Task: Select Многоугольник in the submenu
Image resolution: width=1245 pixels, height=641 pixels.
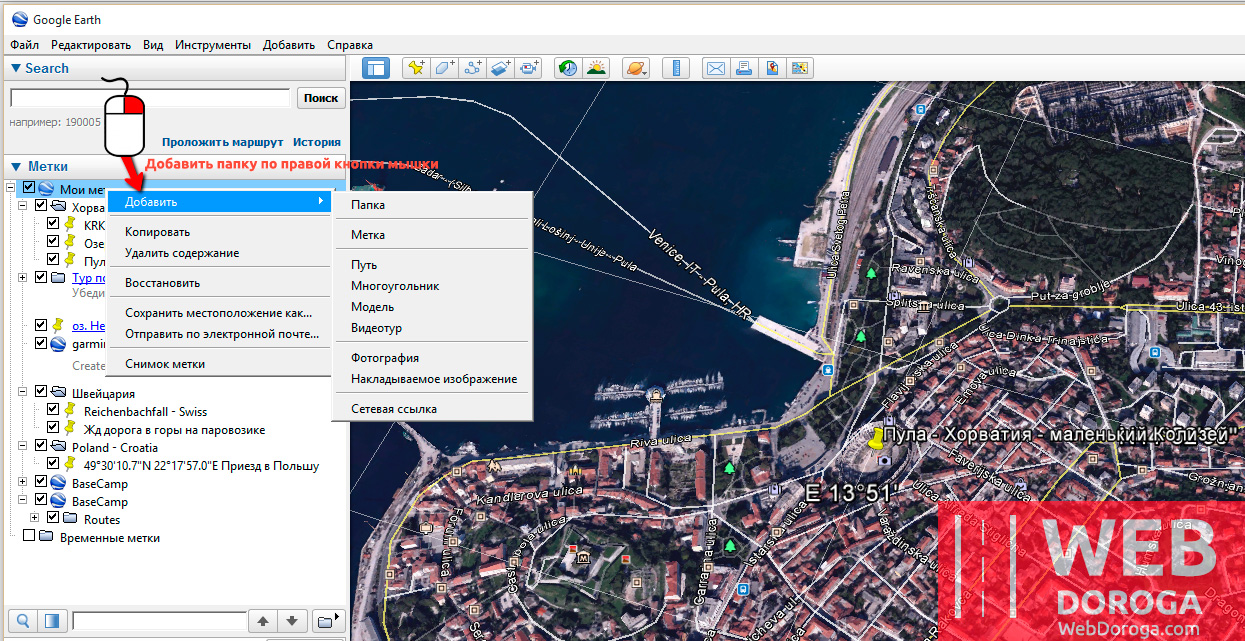Action: point(432,286)
